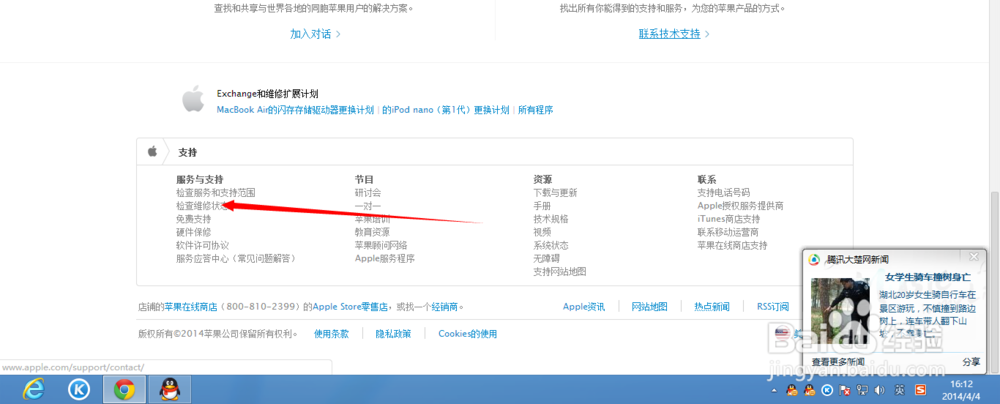Open the 硬件保修 link

pyautogui.click(x=194, y=232)
